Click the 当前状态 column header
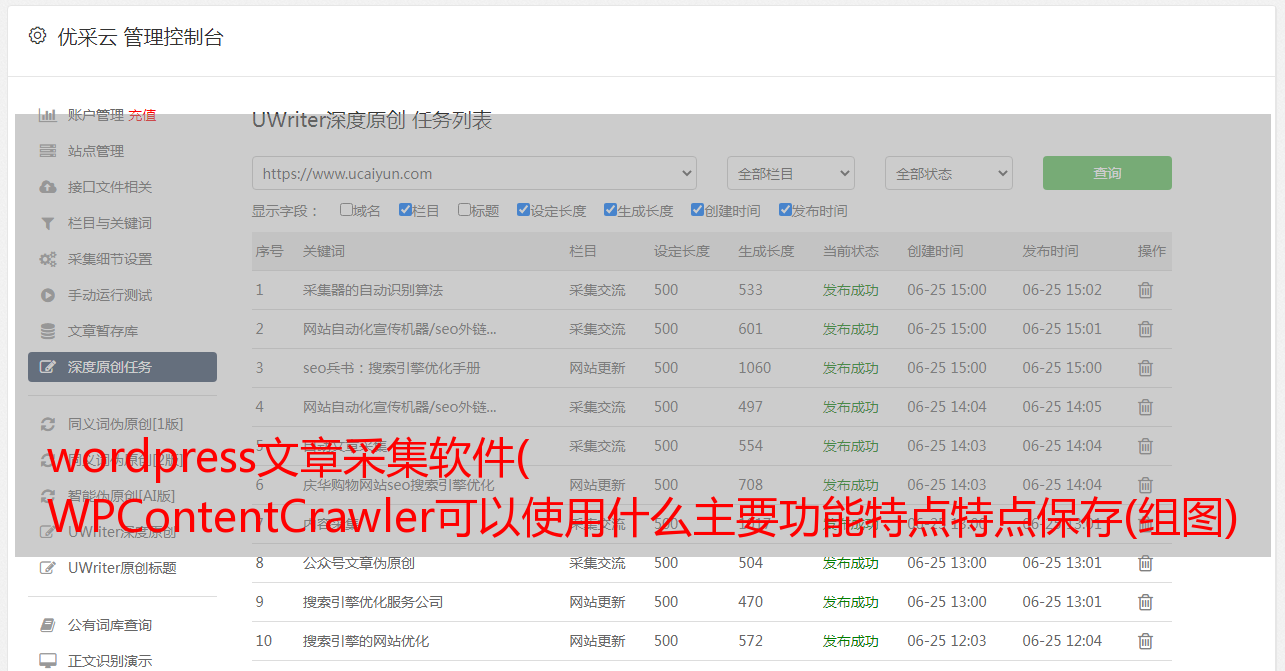Image resolution: width=1285 pixels, height=671 pixels. coord(851,251)
